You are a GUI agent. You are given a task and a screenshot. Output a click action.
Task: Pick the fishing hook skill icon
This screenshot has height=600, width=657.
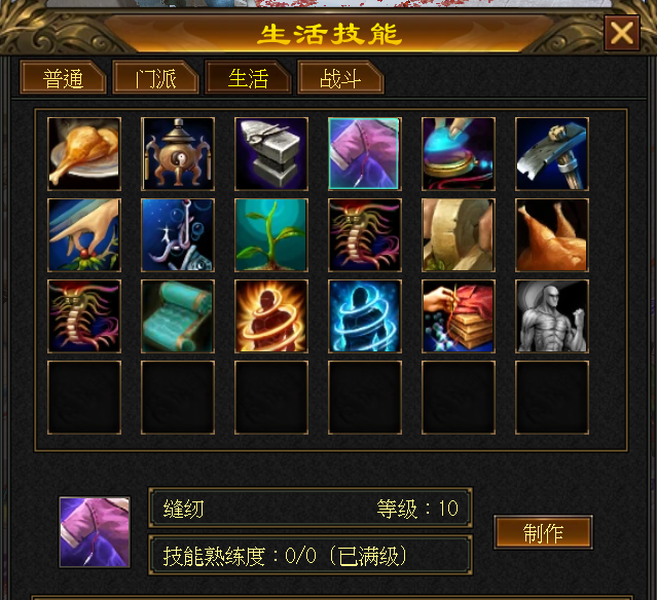[178, 235]
